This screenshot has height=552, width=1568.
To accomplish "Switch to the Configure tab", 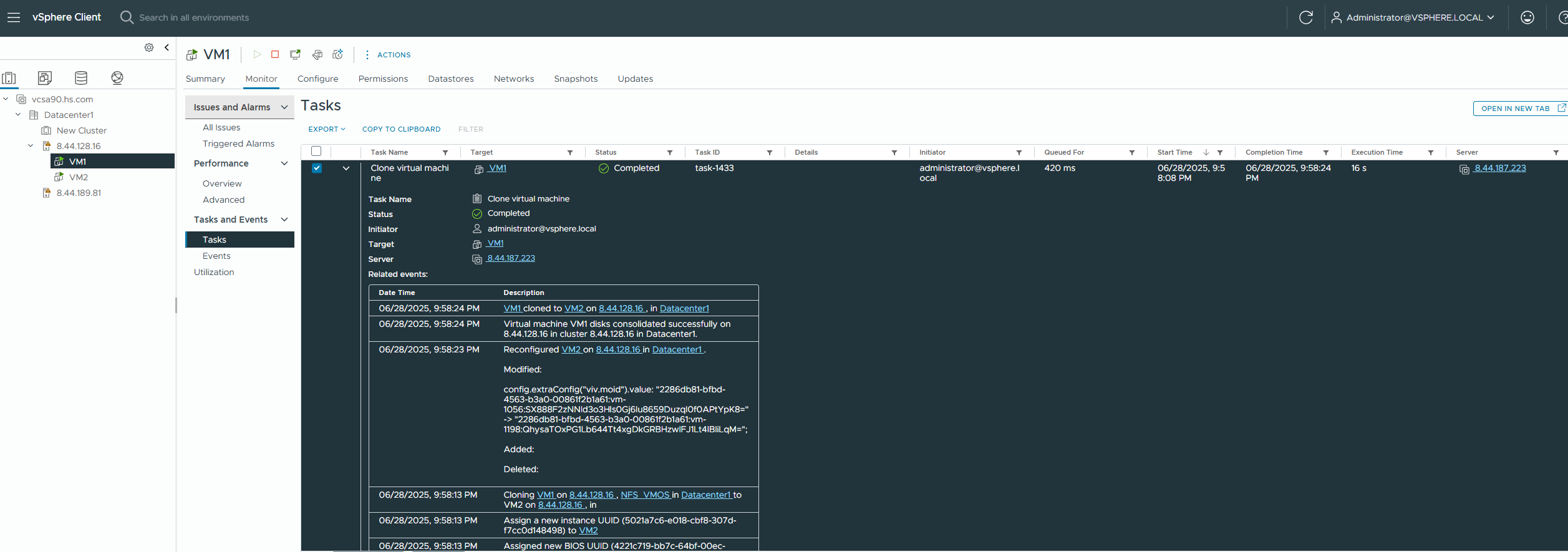I will 317,79.
